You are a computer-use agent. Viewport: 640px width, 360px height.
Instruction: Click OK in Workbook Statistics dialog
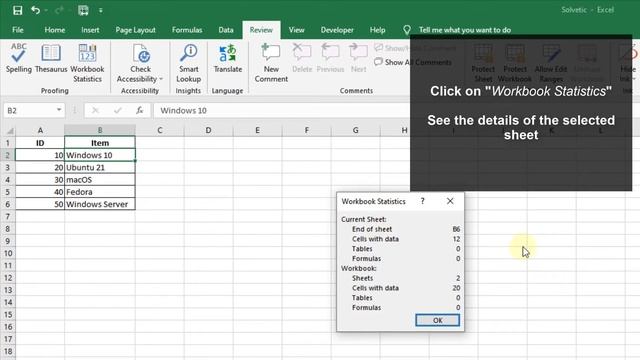(437, 320)
